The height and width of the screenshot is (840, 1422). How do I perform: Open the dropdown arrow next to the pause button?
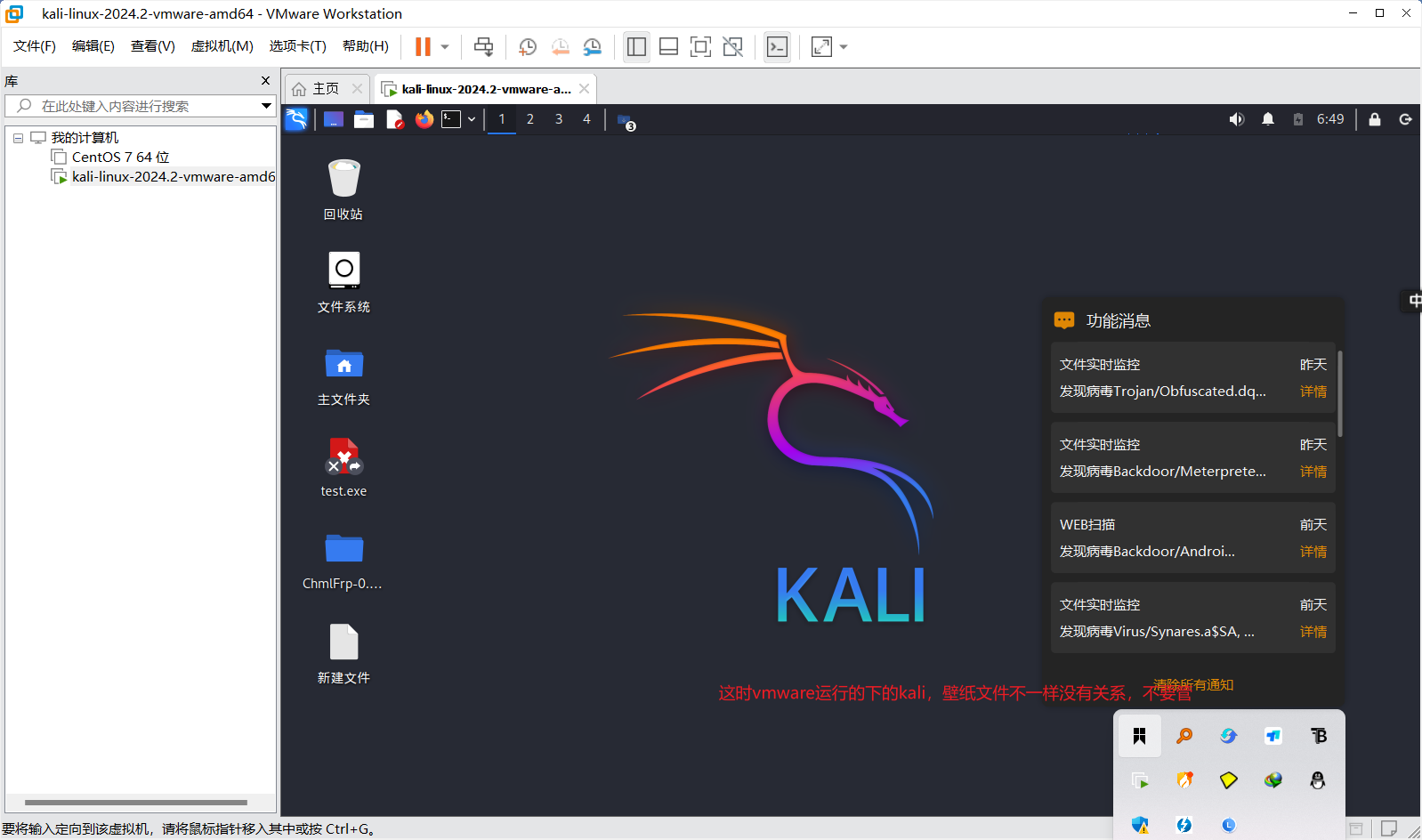(445, 46)
